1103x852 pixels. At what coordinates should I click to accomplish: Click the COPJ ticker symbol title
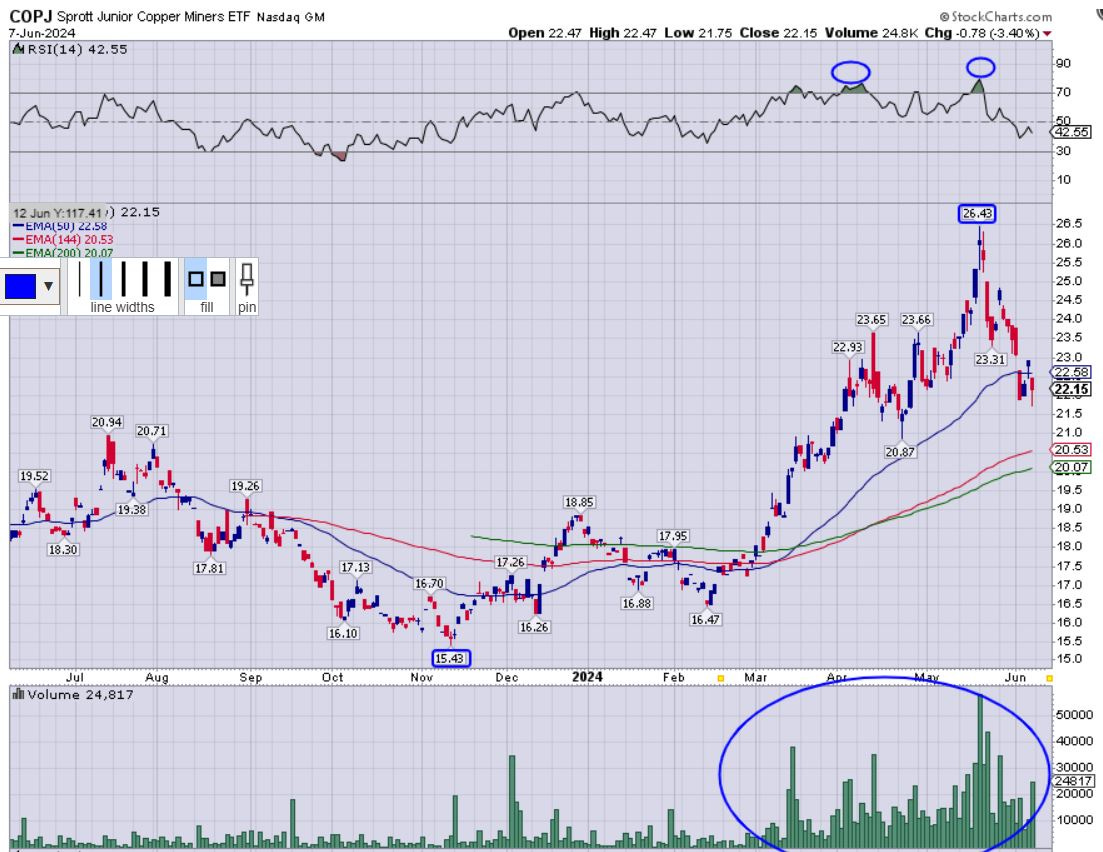coord(30,16)
